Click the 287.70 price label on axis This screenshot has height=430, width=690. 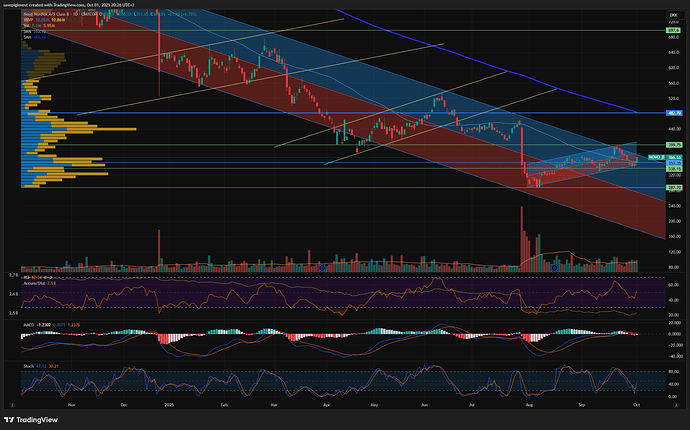click(673, 187)
